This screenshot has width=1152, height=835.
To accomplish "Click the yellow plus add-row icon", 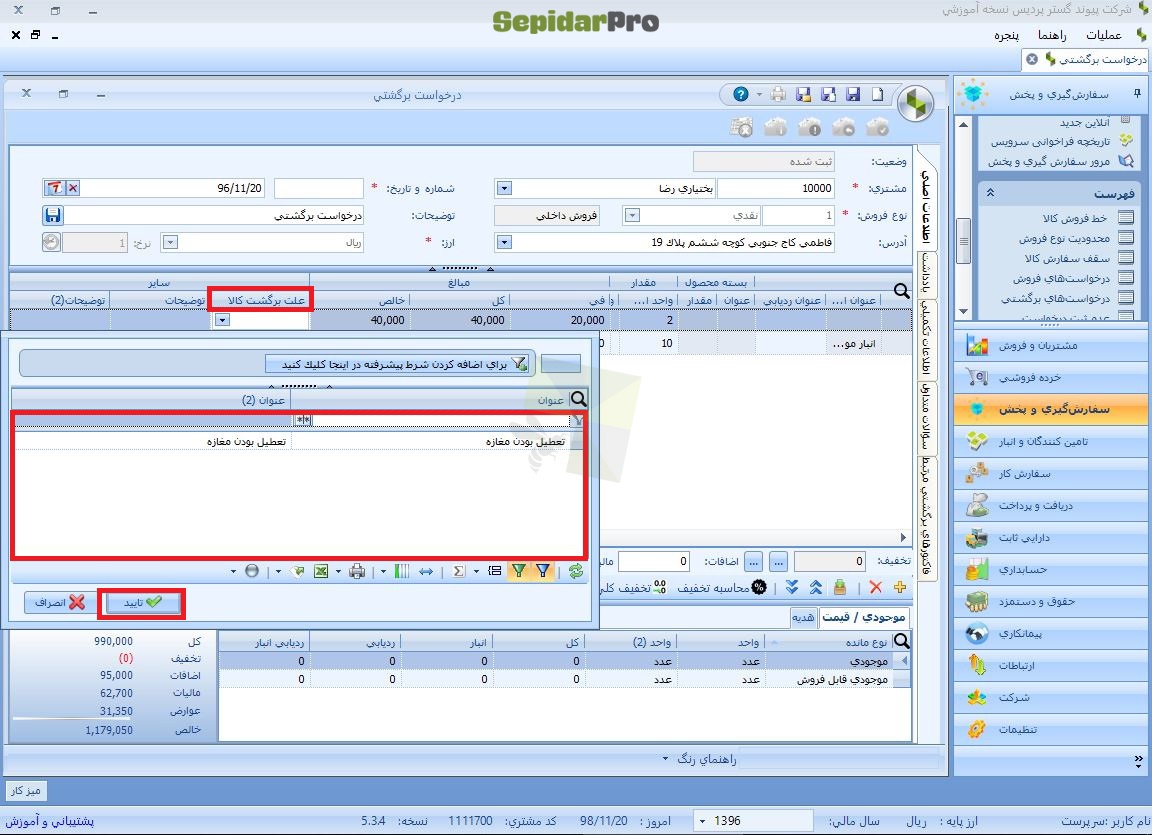I will (899, 587).
